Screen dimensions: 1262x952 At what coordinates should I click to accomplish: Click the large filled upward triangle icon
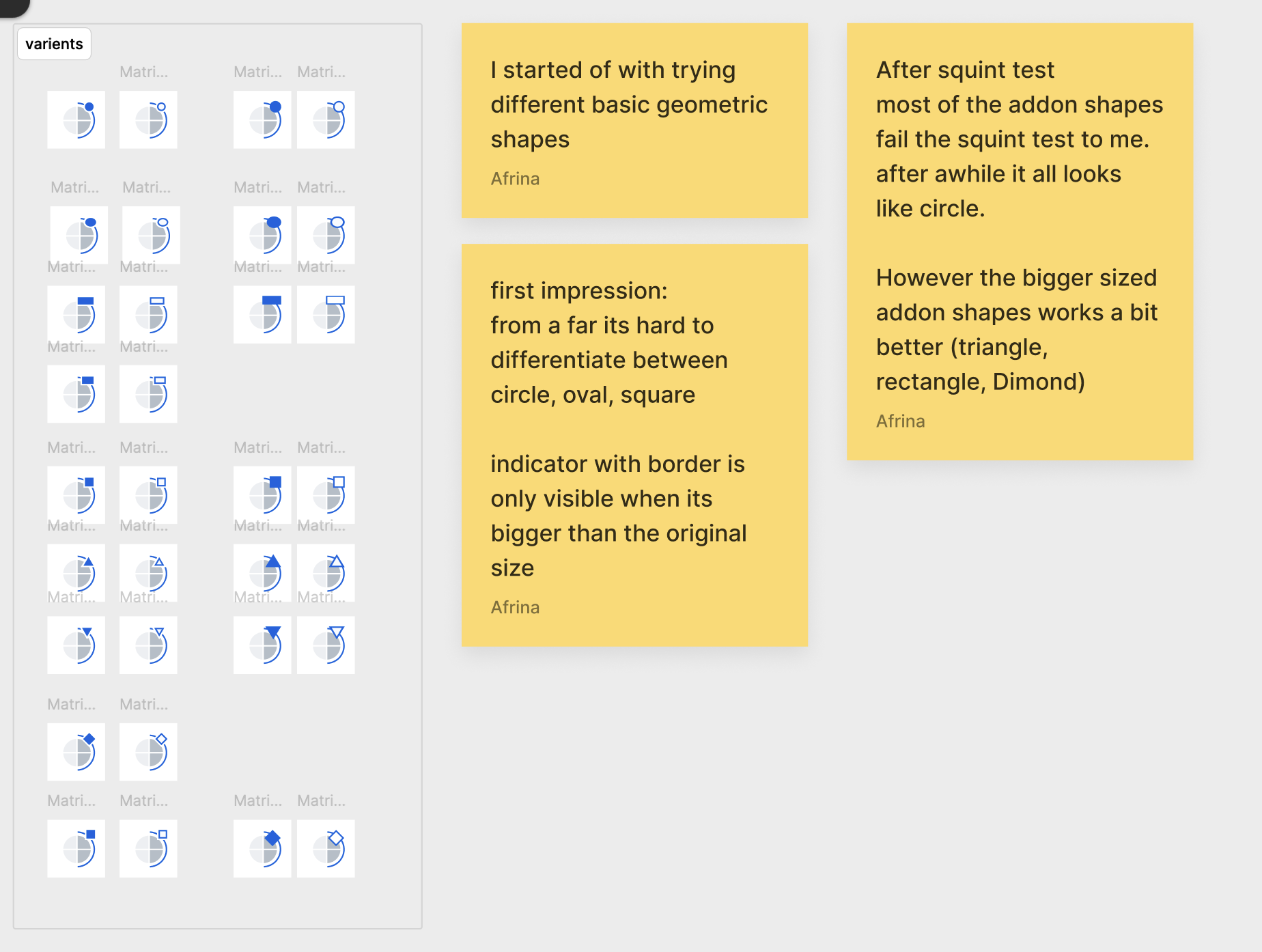coord(262,573)
